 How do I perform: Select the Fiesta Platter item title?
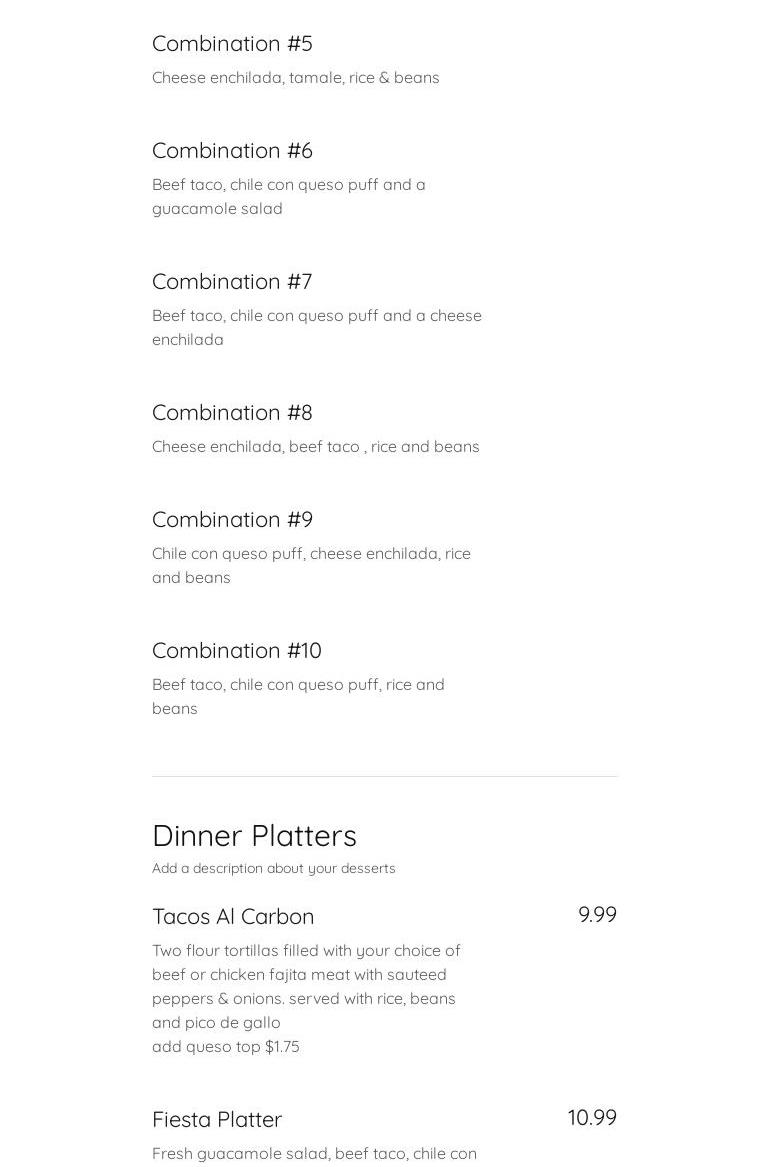tap(217, 1120)
